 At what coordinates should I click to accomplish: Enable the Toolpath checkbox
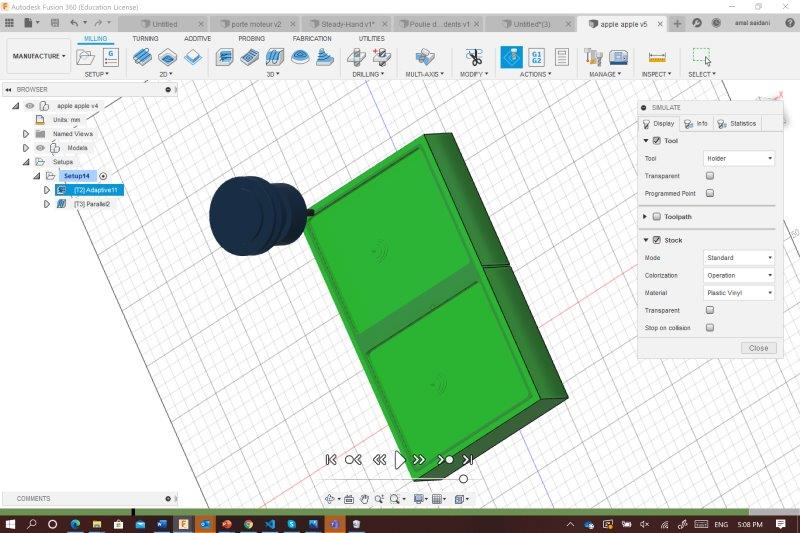coord(656,216)
